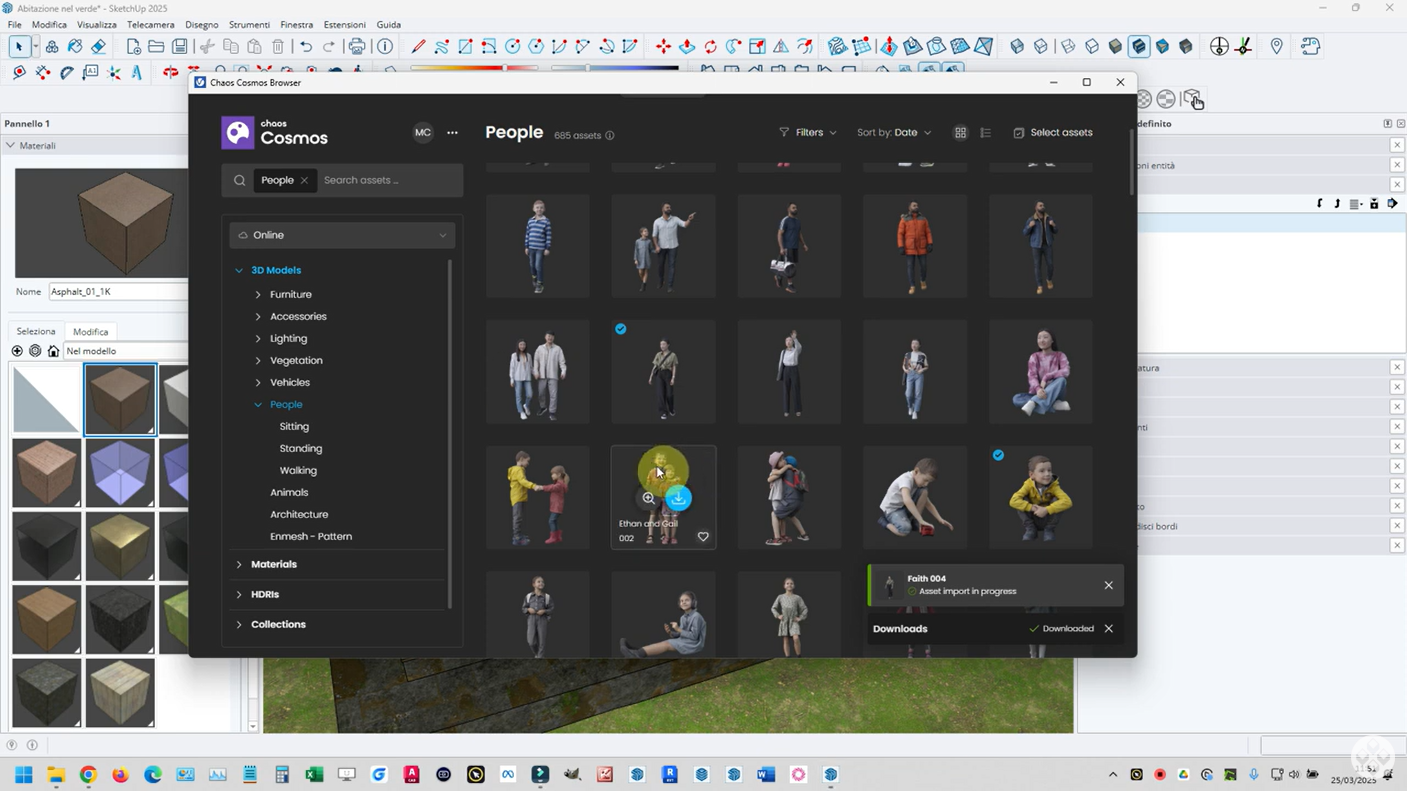Viewport: 1407px width, 791px height.
Task: Select the Sitting people subcategory
Action: coord(294,427)
